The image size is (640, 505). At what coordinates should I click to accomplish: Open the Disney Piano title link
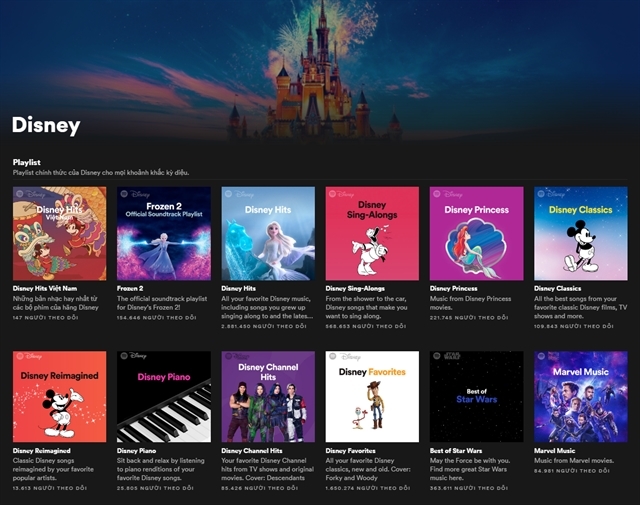pos(136,451)
